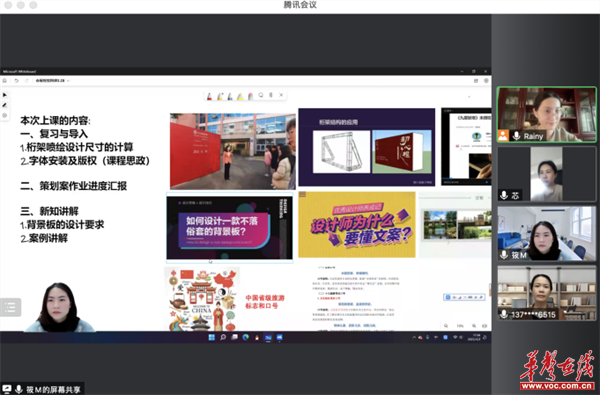Select participant 芯 video tile
Viewport: 600px width, 395px height.
click(x=546, y=174)
